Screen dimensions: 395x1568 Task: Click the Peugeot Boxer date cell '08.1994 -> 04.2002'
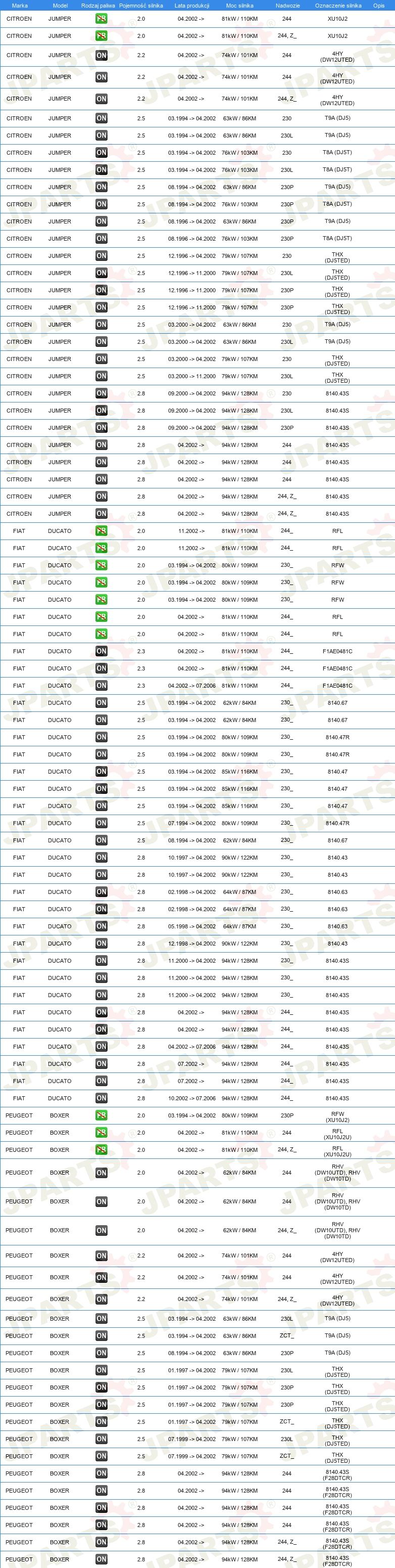[191, 1353]
